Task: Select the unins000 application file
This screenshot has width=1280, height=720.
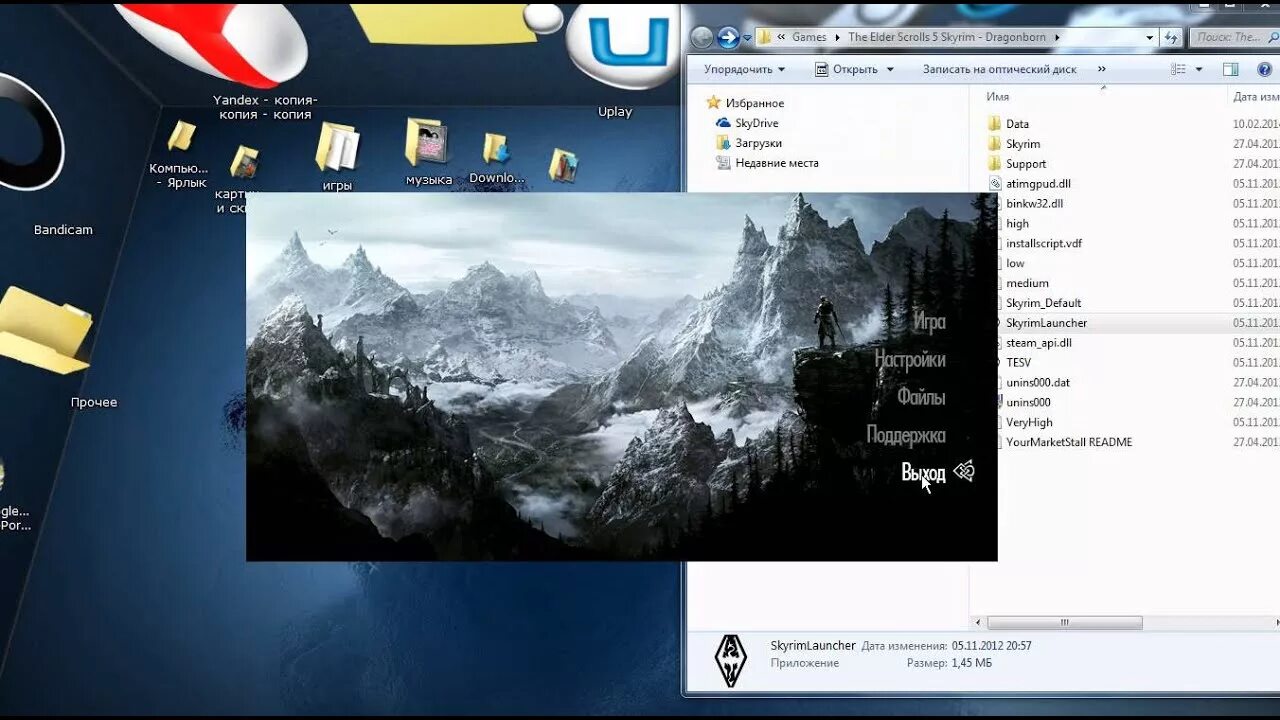Action: tap(1028, 402)
